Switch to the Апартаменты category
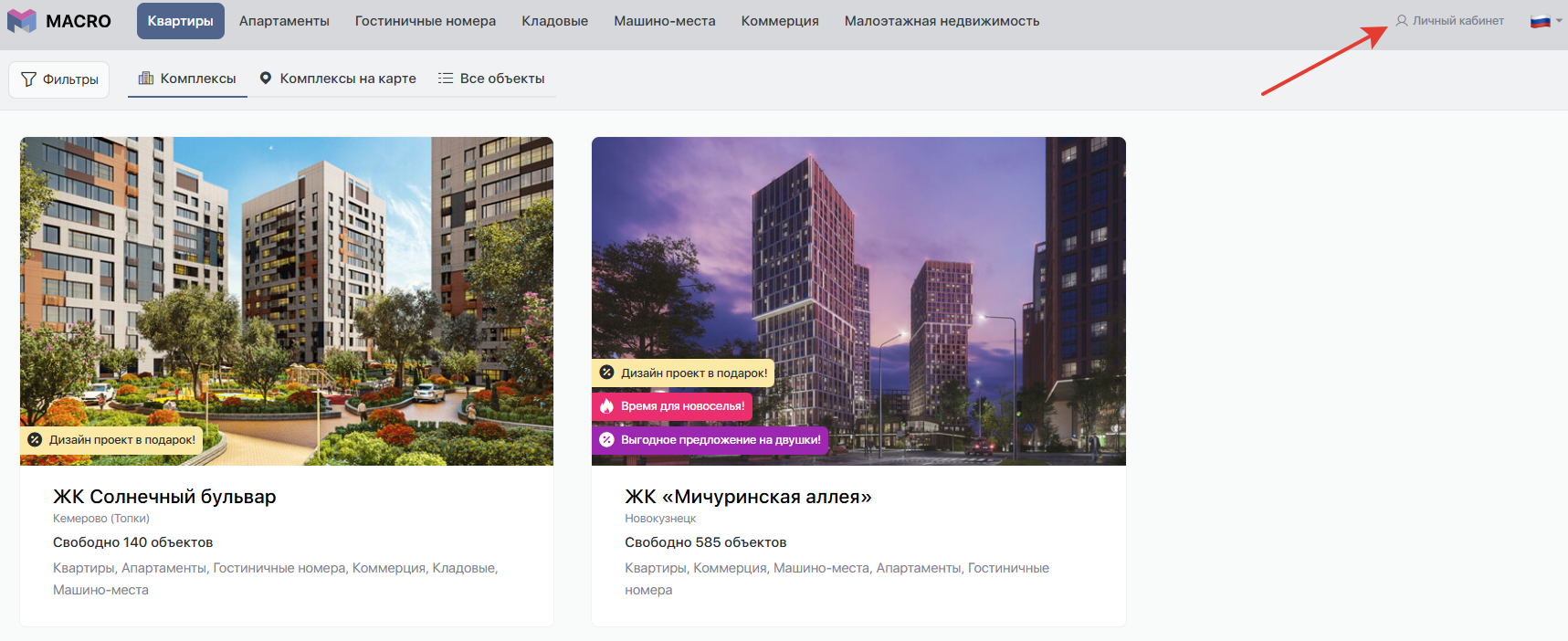This screenshot has height=641, width=1568. coord(284,21)
